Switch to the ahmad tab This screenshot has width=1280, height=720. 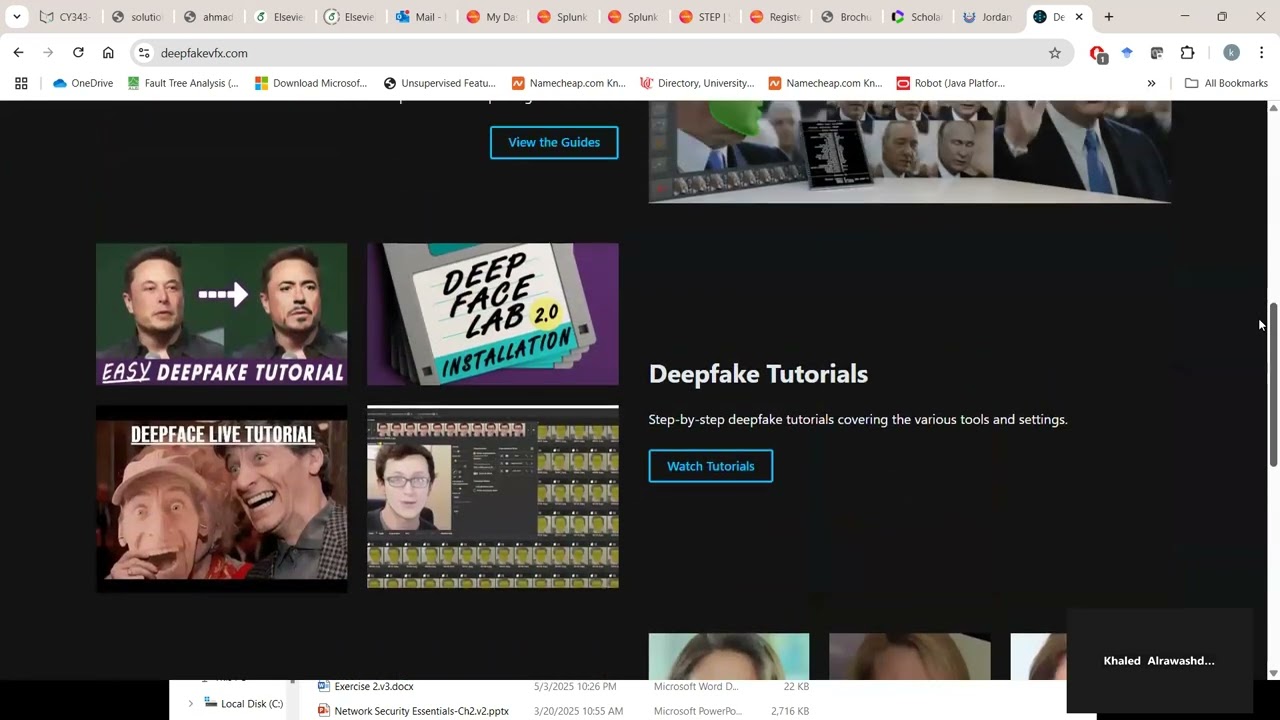(x=208, y=17)
